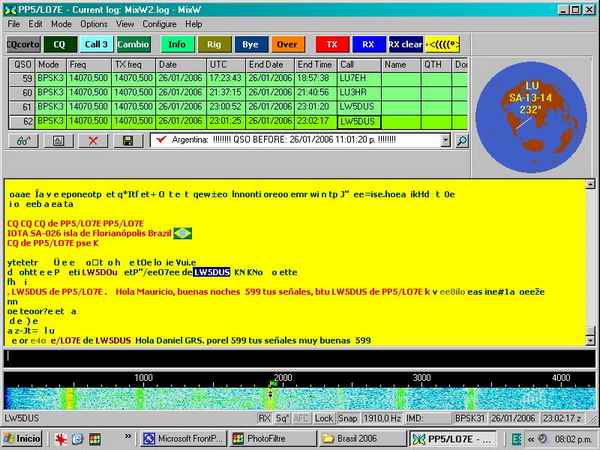Viewport: 600px width, 450px height.
Task: Click the binoculars search QSO icon
Action: pyautogui.click(x=24, y=141)
